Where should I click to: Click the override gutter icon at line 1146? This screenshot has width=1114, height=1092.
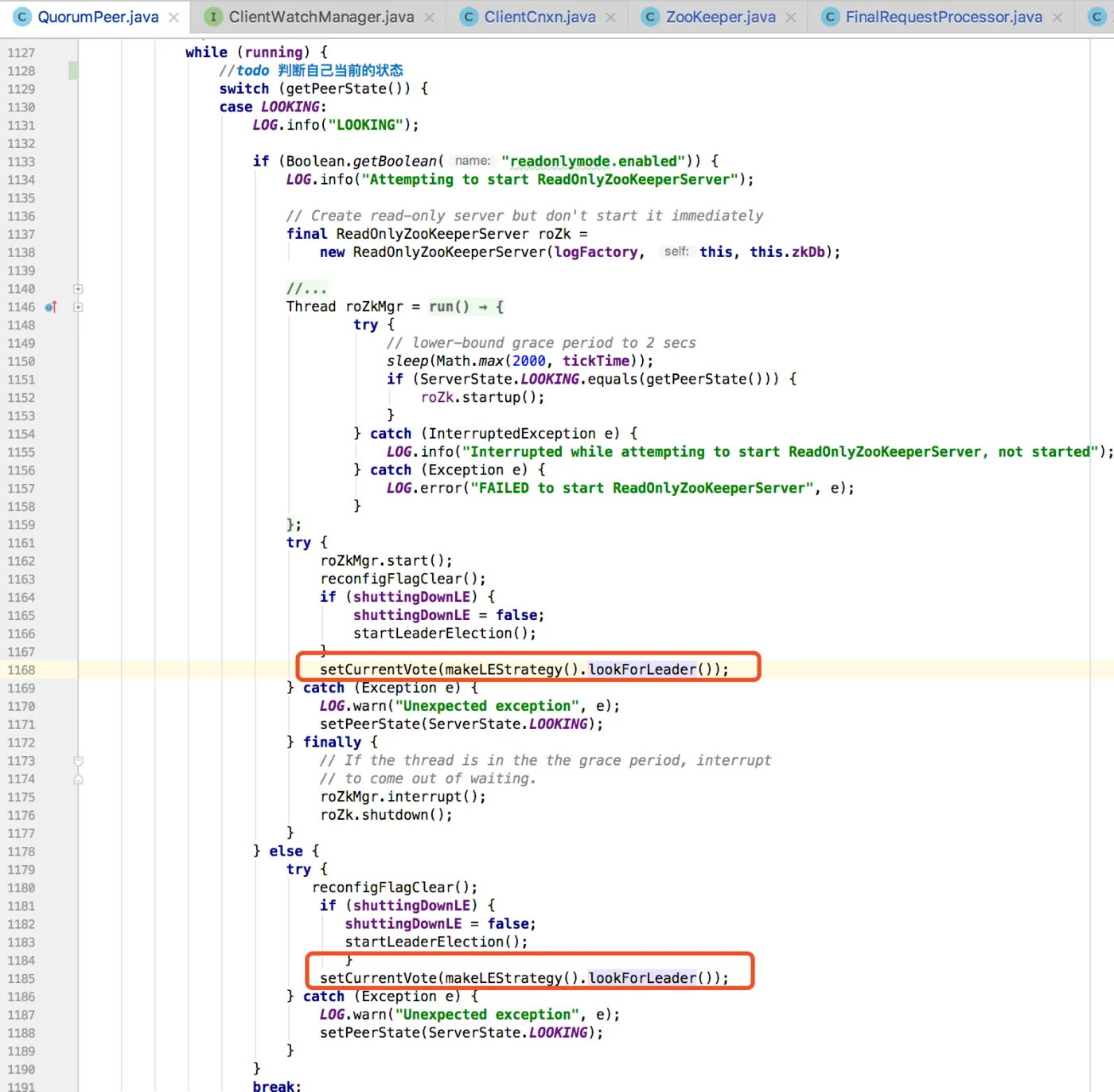[x=51, y=307]
